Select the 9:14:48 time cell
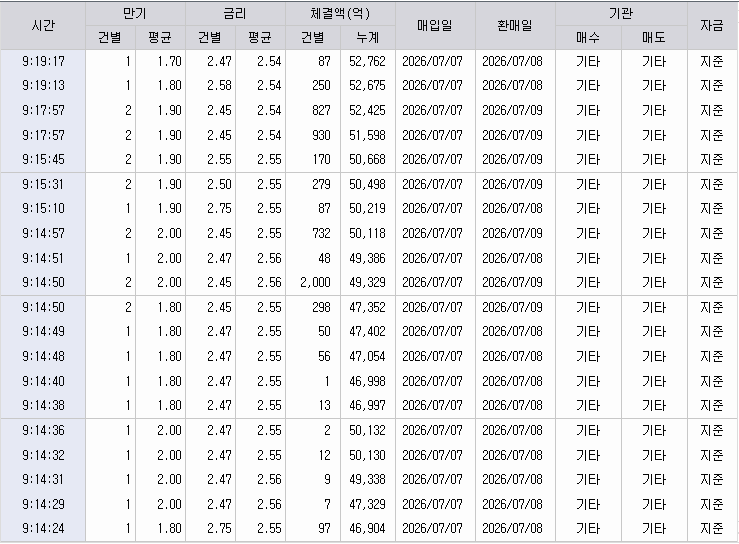 [x=43, y=356]
